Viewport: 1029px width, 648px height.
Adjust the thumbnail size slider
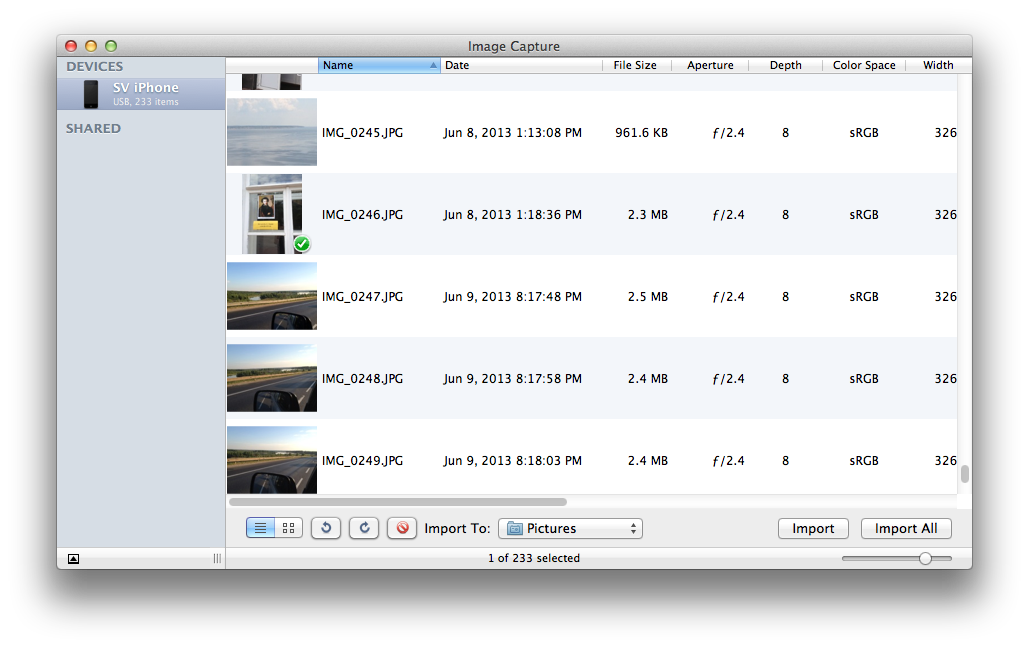[x=925, y=559]
